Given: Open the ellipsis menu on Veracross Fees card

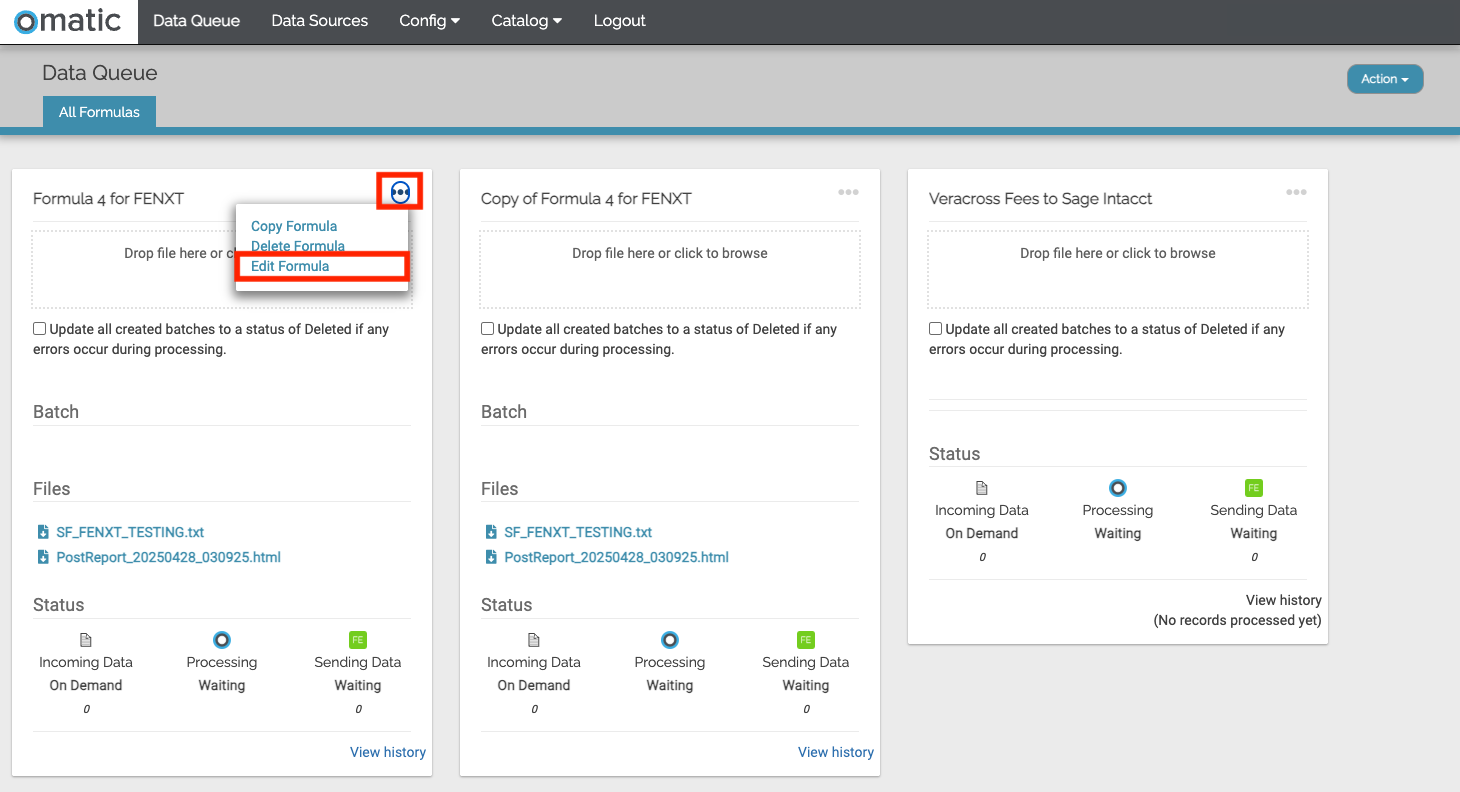Looking at the screenshot, I should (x=1296, y=192).
